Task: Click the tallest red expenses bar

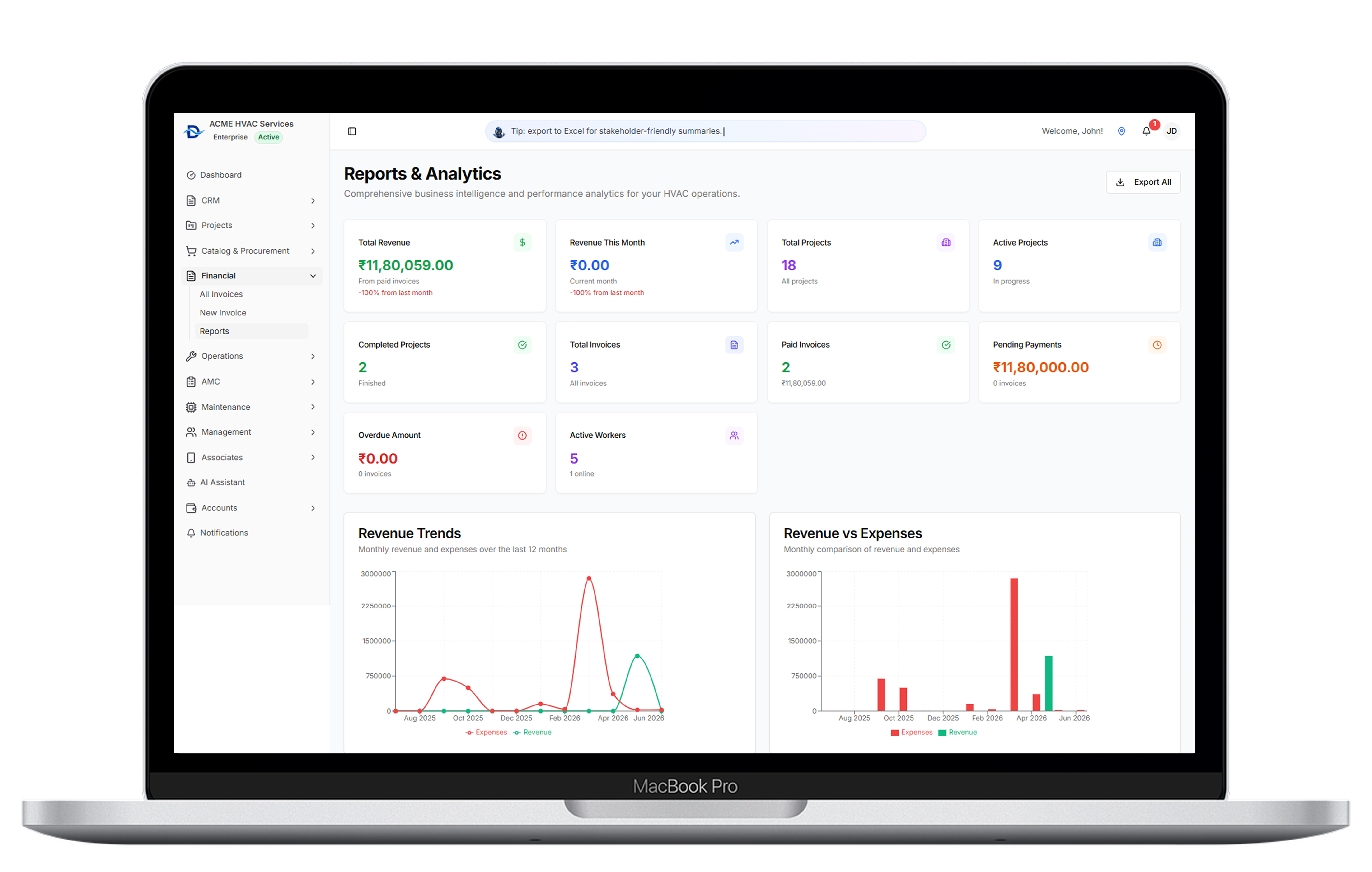Action: [1014, 645]
